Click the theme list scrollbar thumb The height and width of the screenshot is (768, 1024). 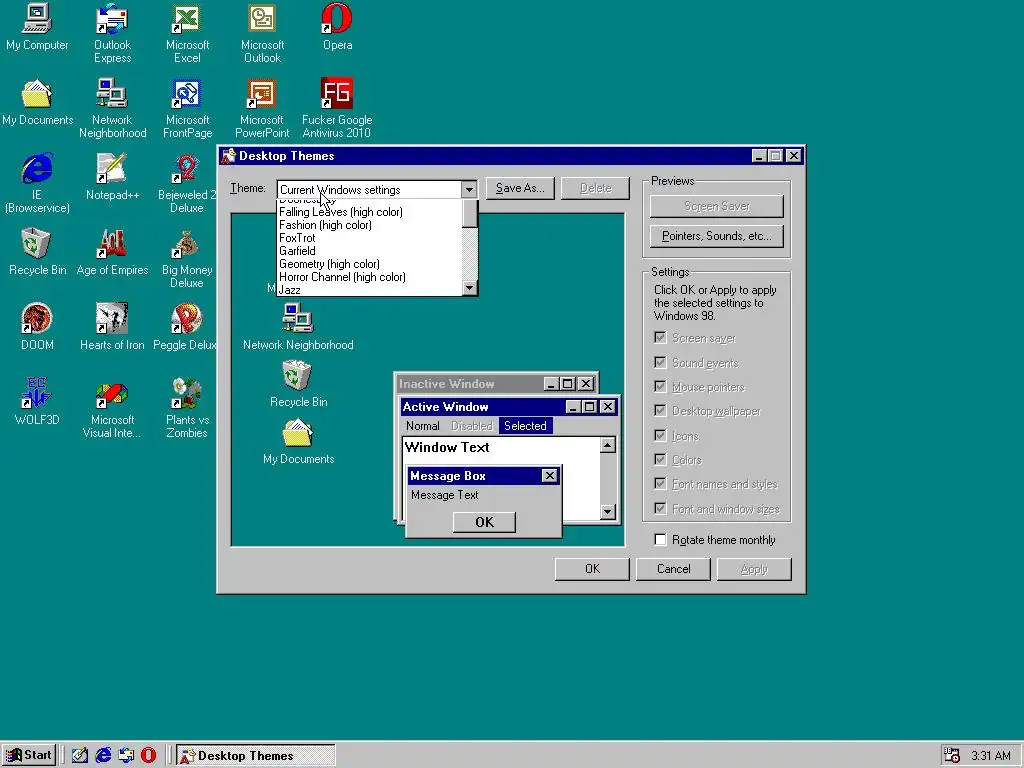[470, 214]
